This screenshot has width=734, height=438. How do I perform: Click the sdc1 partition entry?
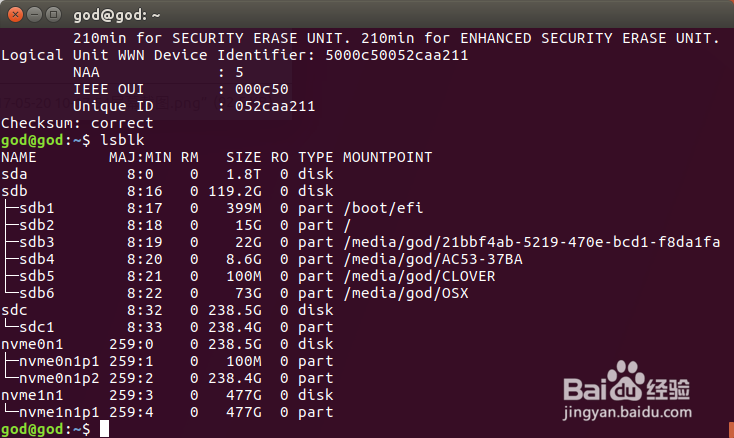point(37,327)
